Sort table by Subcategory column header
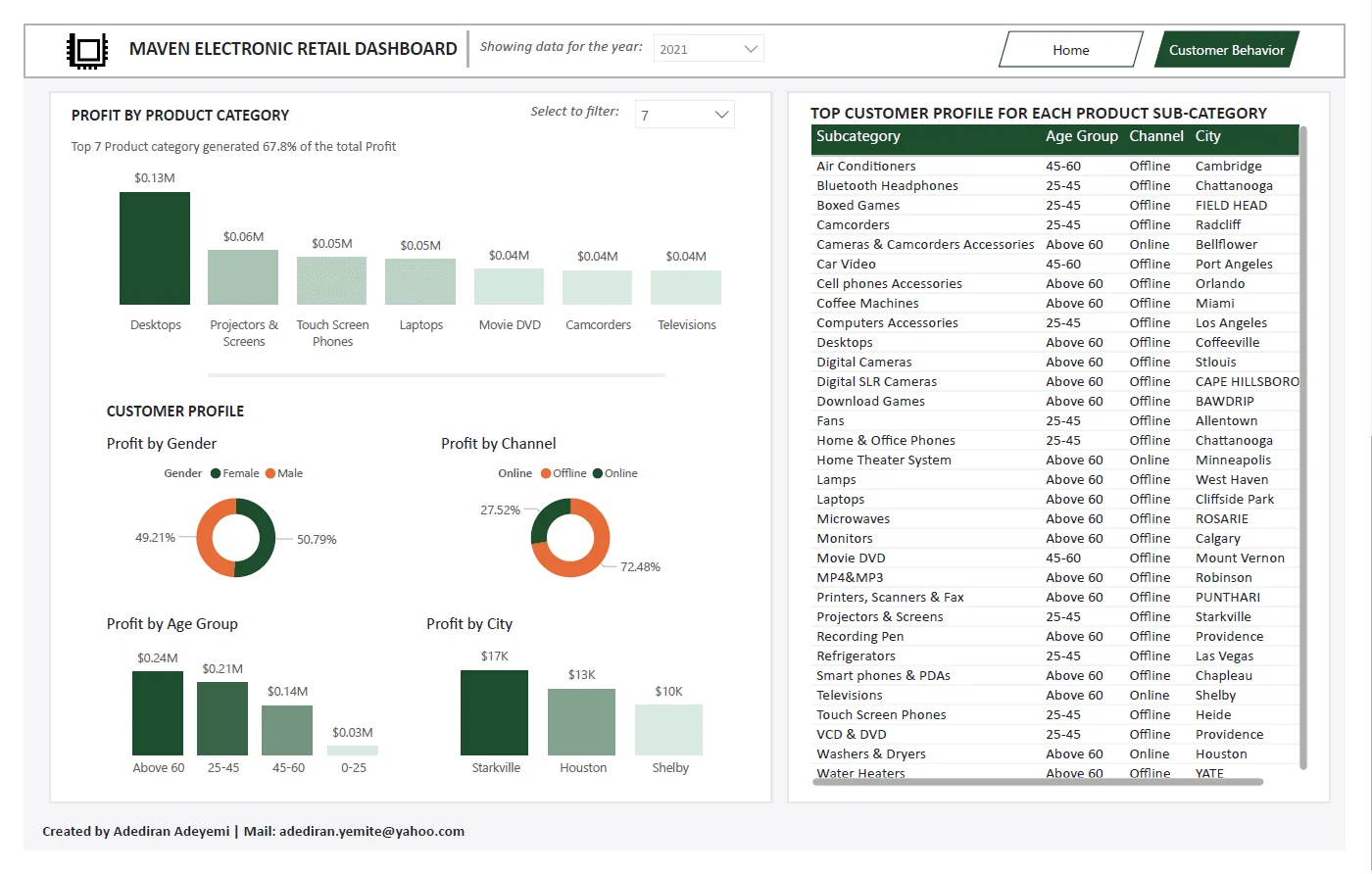Viewport: 1372px width, 874px height. [858, 136]
